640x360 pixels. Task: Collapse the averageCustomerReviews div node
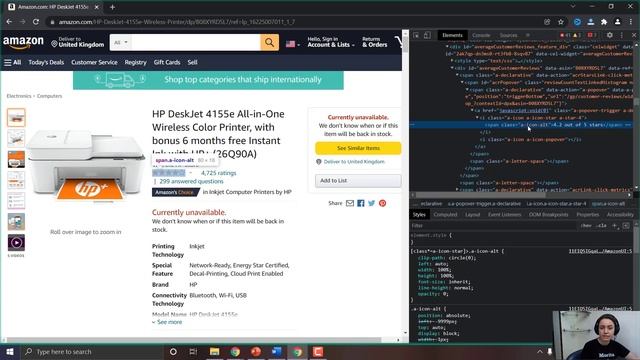tap(452, 68)
